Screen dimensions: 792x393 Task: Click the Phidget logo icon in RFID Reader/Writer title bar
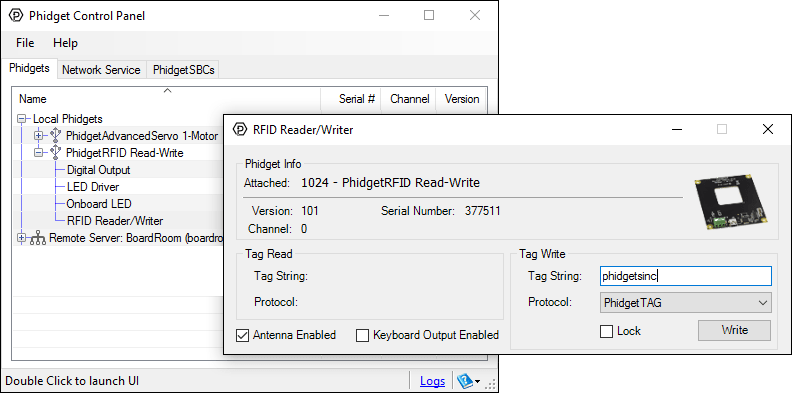[x=239, y=129]
